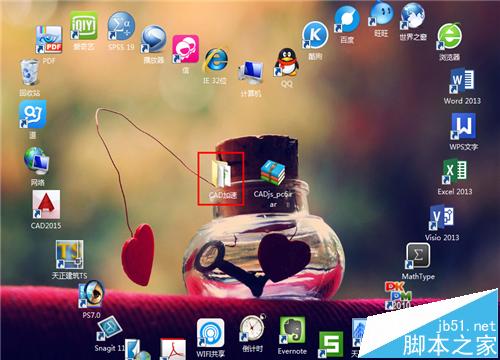Image resolution: width=500 pixels, height=360 pixels.
Task: Open the blue media player shortcut
Action: 153,39
